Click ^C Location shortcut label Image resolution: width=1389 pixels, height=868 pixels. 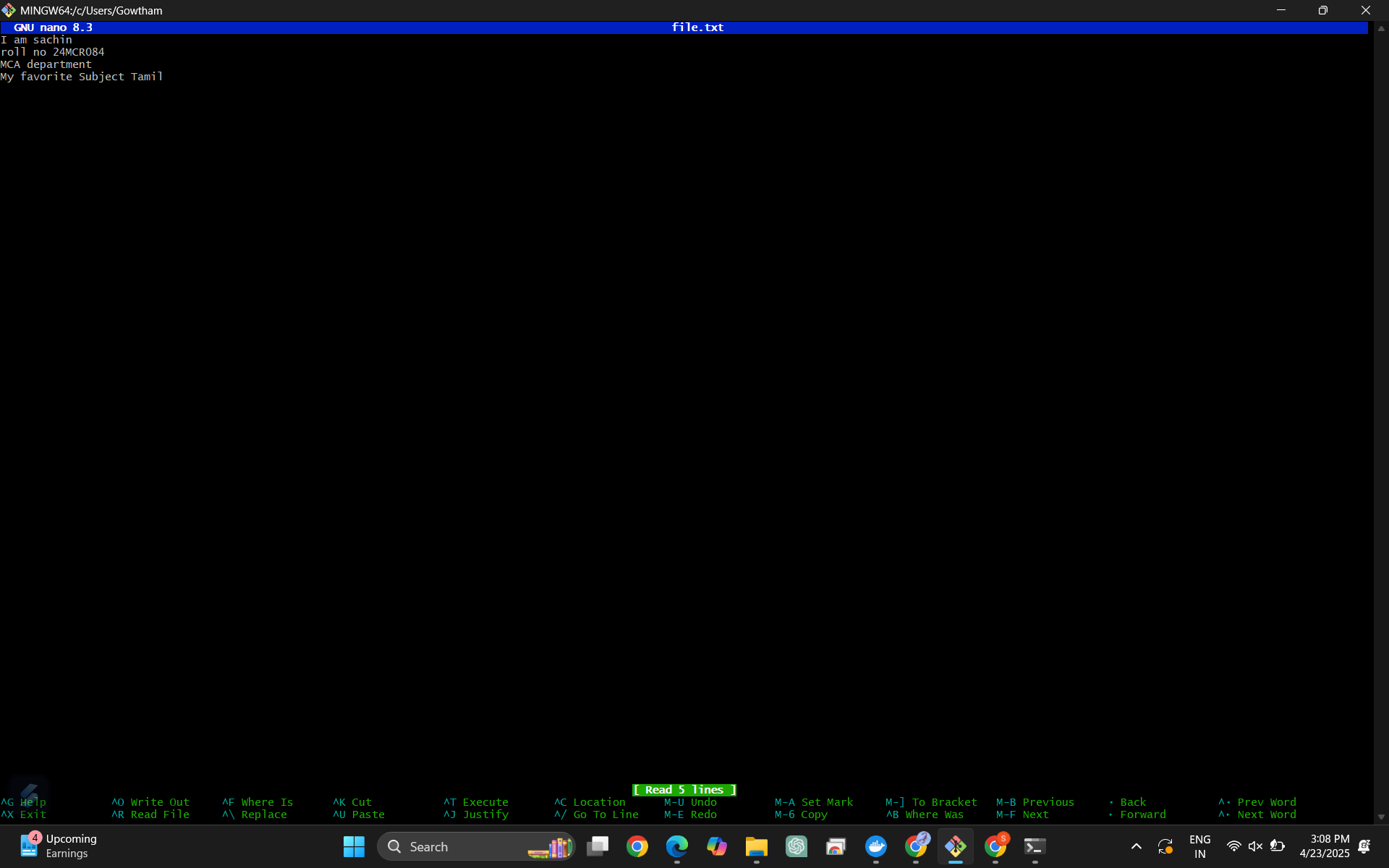click(x=590, y=802)
